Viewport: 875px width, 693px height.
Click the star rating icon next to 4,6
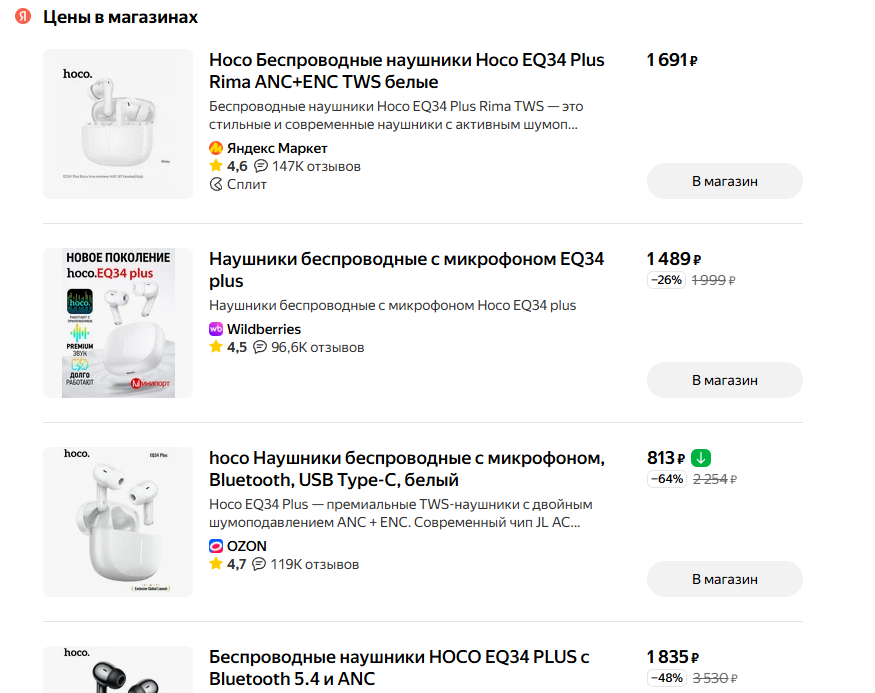tap(216, 166)
